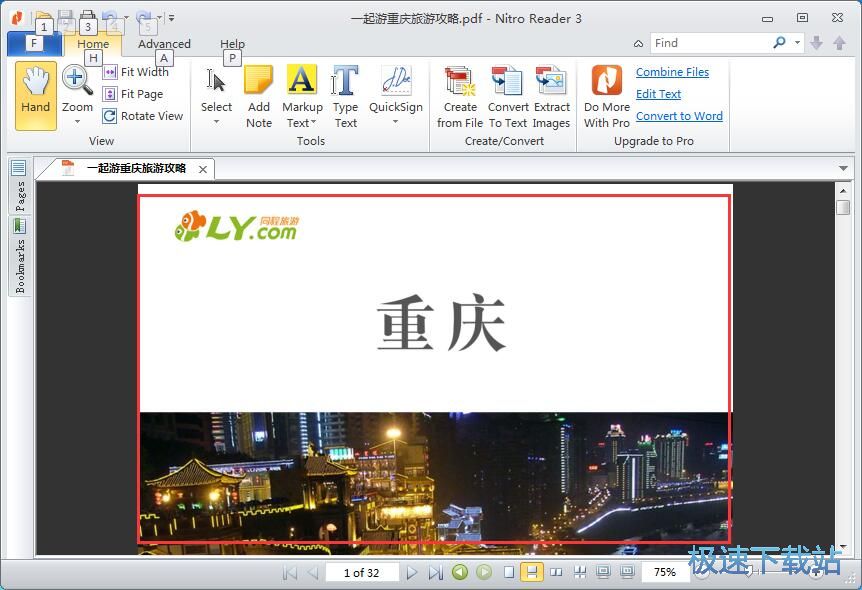Click the Convert to Word link
The height and width of the screenshot is (590, 862).
(680, 116)
